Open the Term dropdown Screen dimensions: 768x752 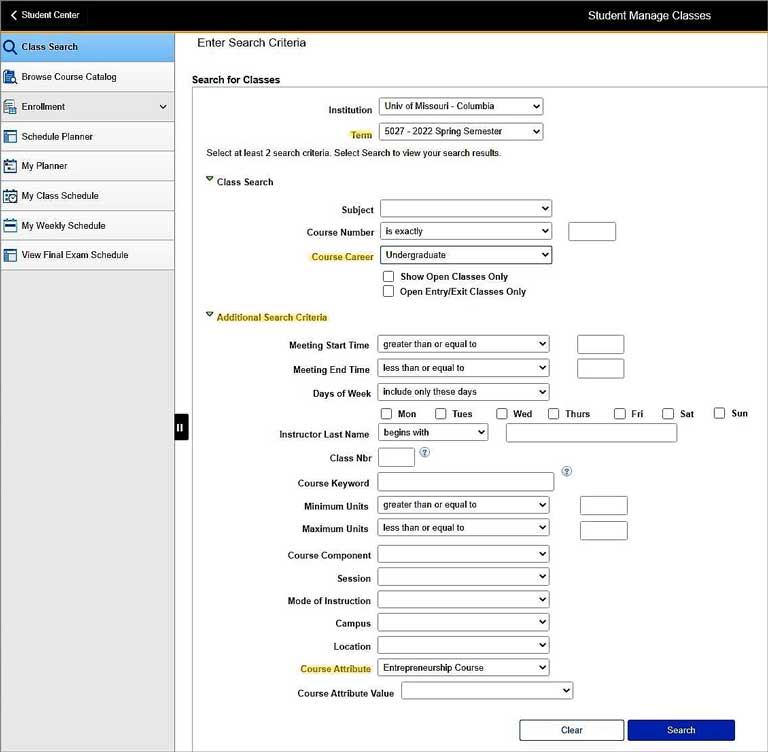point(460,132)
